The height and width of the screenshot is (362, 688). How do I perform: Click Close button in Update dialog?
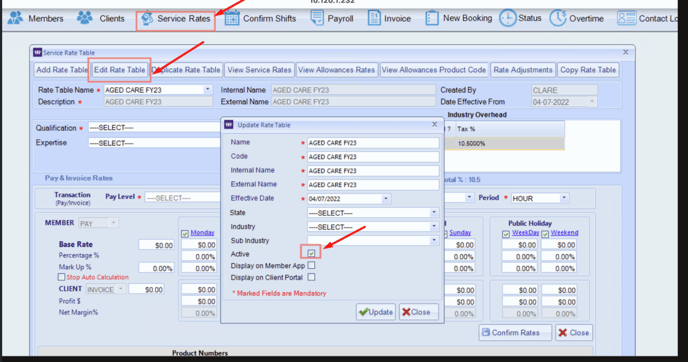[419, 312]
